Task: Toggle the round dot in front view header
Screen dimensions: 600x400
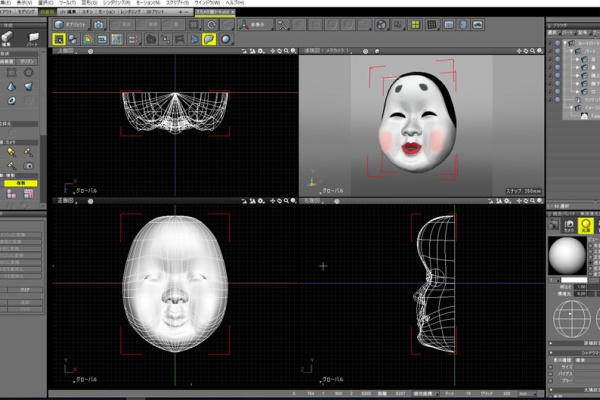Action: click(90, 201)
